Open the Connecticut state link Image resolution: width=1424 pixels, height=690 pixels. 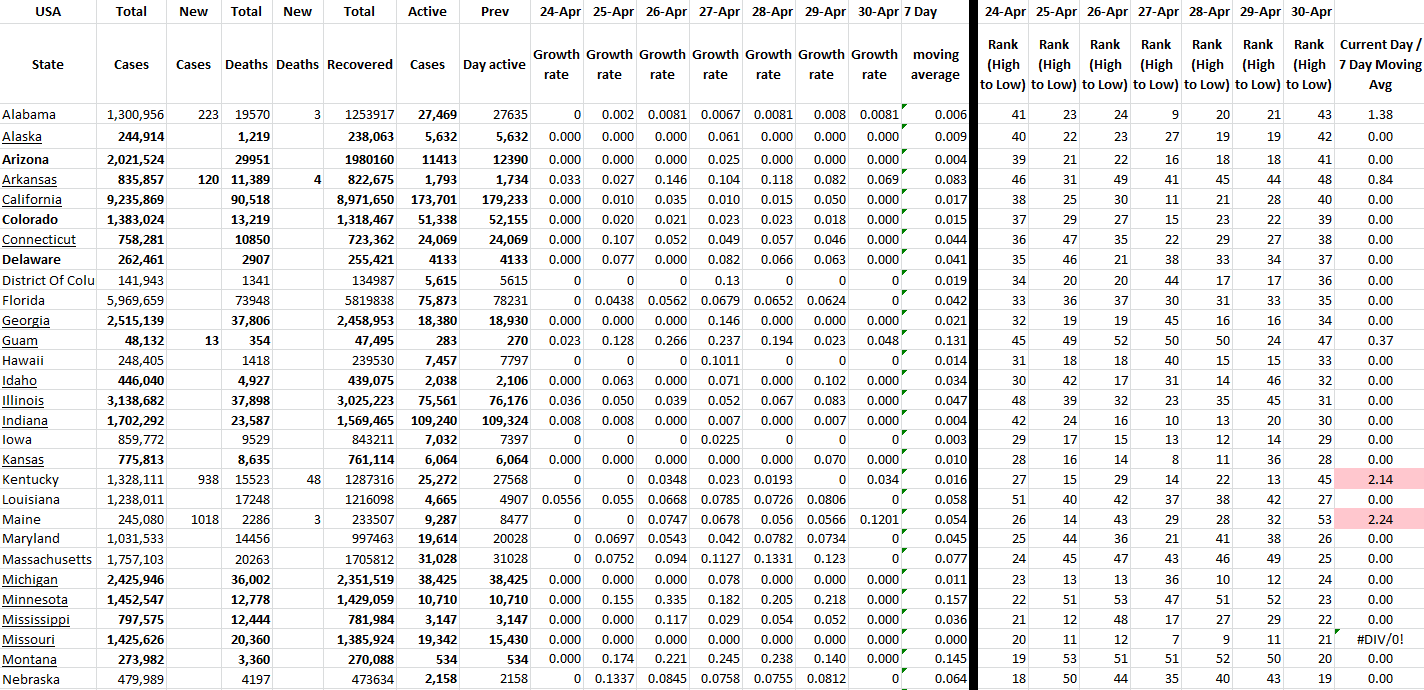click(x=39, y=239)
